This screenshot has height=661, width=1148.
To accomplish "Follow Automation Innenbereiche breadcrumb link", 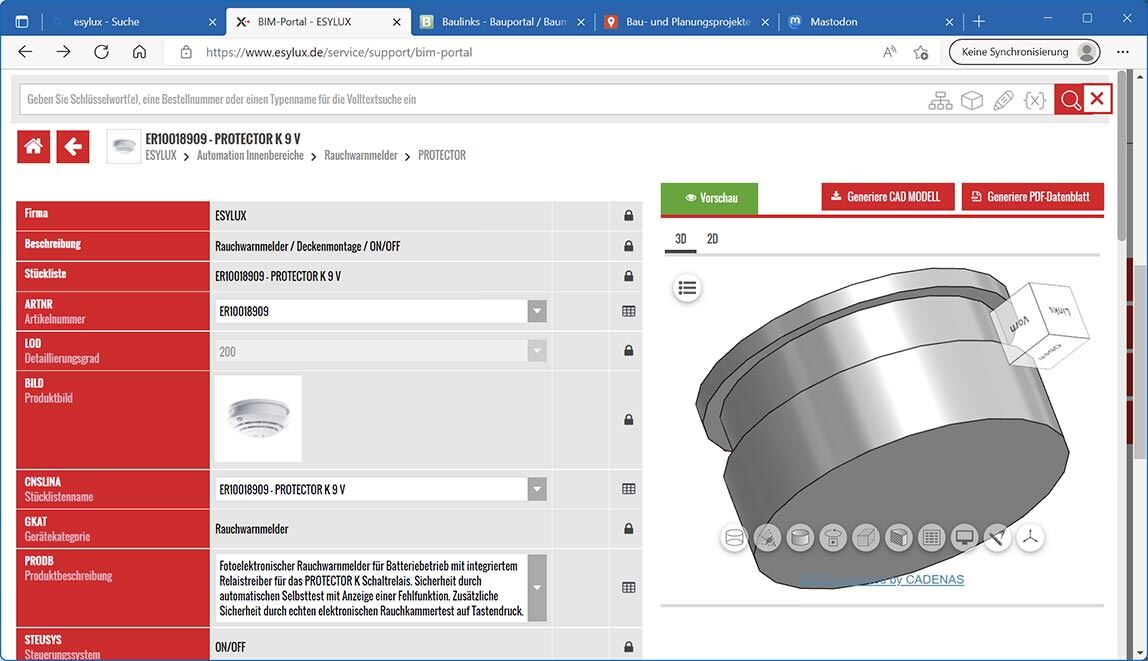I will (x=250, y=155).
